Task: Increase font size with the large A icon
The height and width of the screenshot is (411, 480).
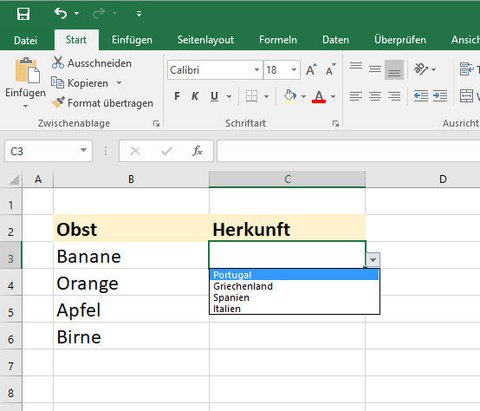Action: (x=311, y=70)
